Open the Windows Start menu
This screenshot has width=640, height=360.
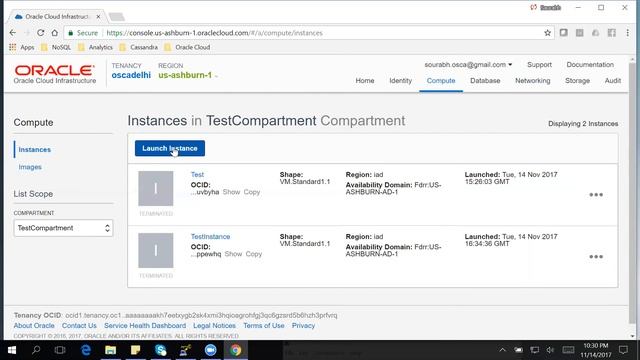click(x=12, y=350)
